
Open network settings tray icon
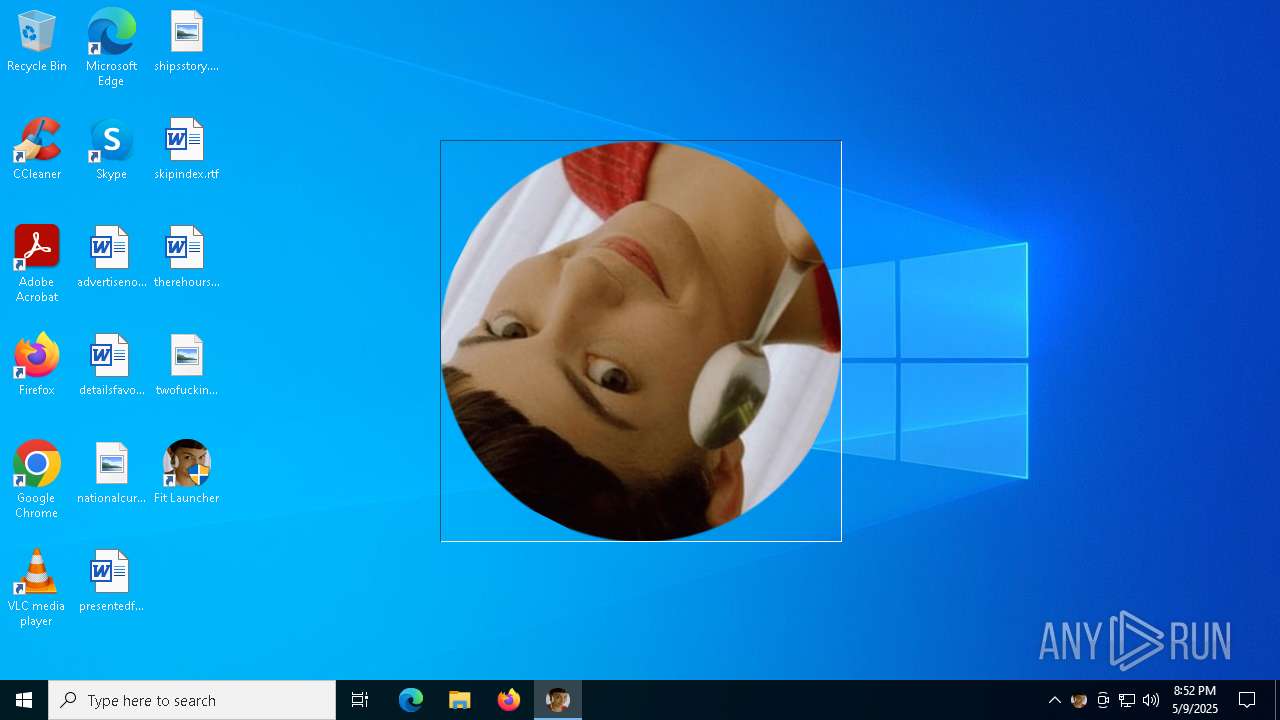(x=1127, y=700)
